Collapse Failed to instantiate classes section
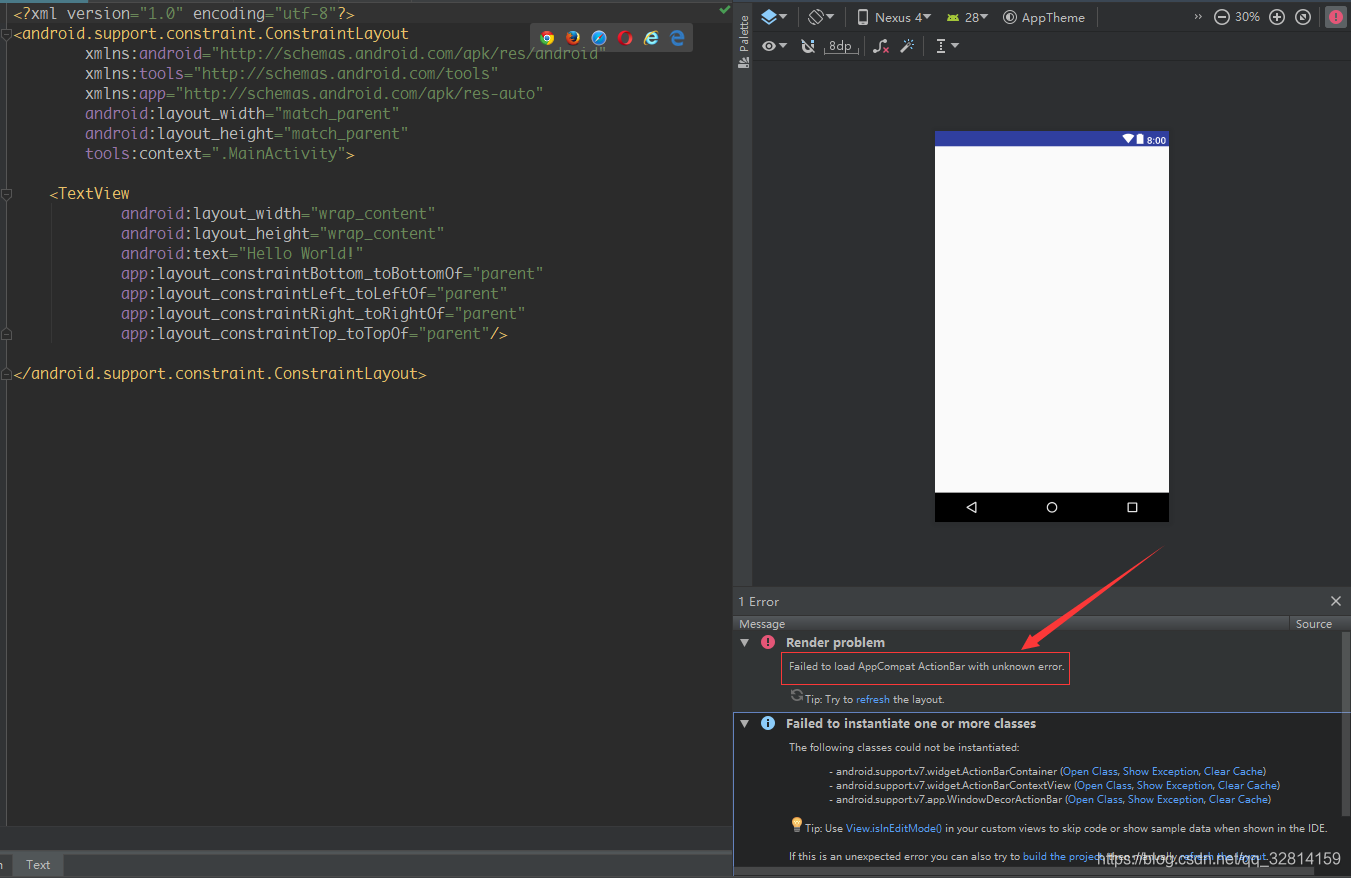 pos(744,723)
